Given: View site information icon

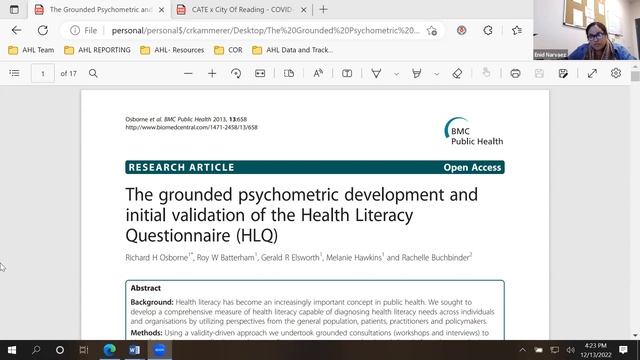Looking at the screenshot, I should [75, 30].
